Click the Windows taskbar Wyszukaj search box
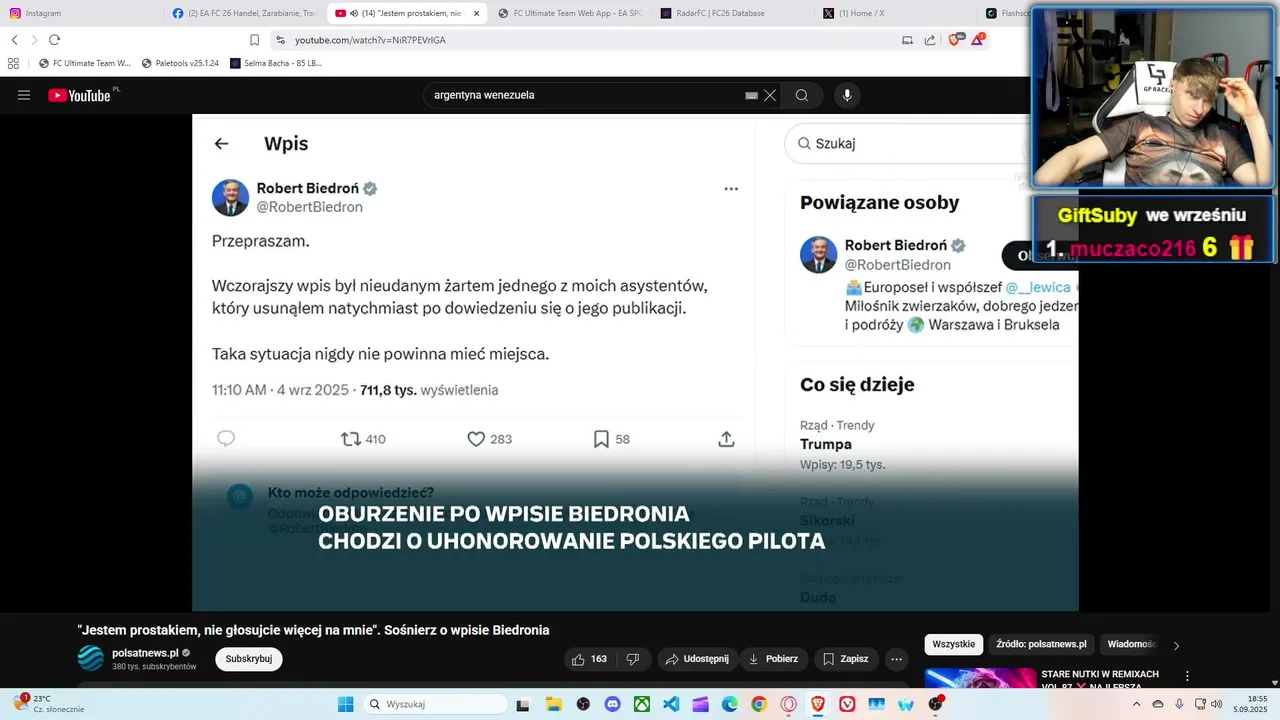 434,704
